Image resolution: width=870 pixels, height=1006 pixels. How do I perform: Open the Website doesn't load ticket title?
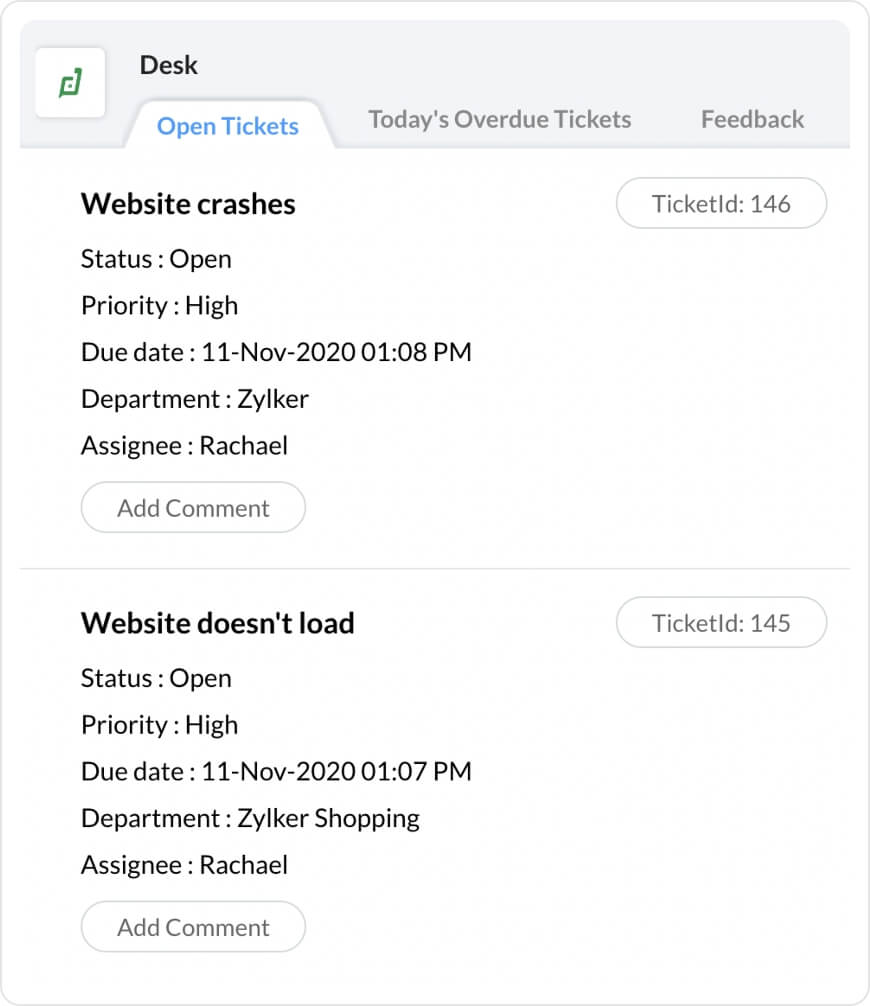[217, 623]
